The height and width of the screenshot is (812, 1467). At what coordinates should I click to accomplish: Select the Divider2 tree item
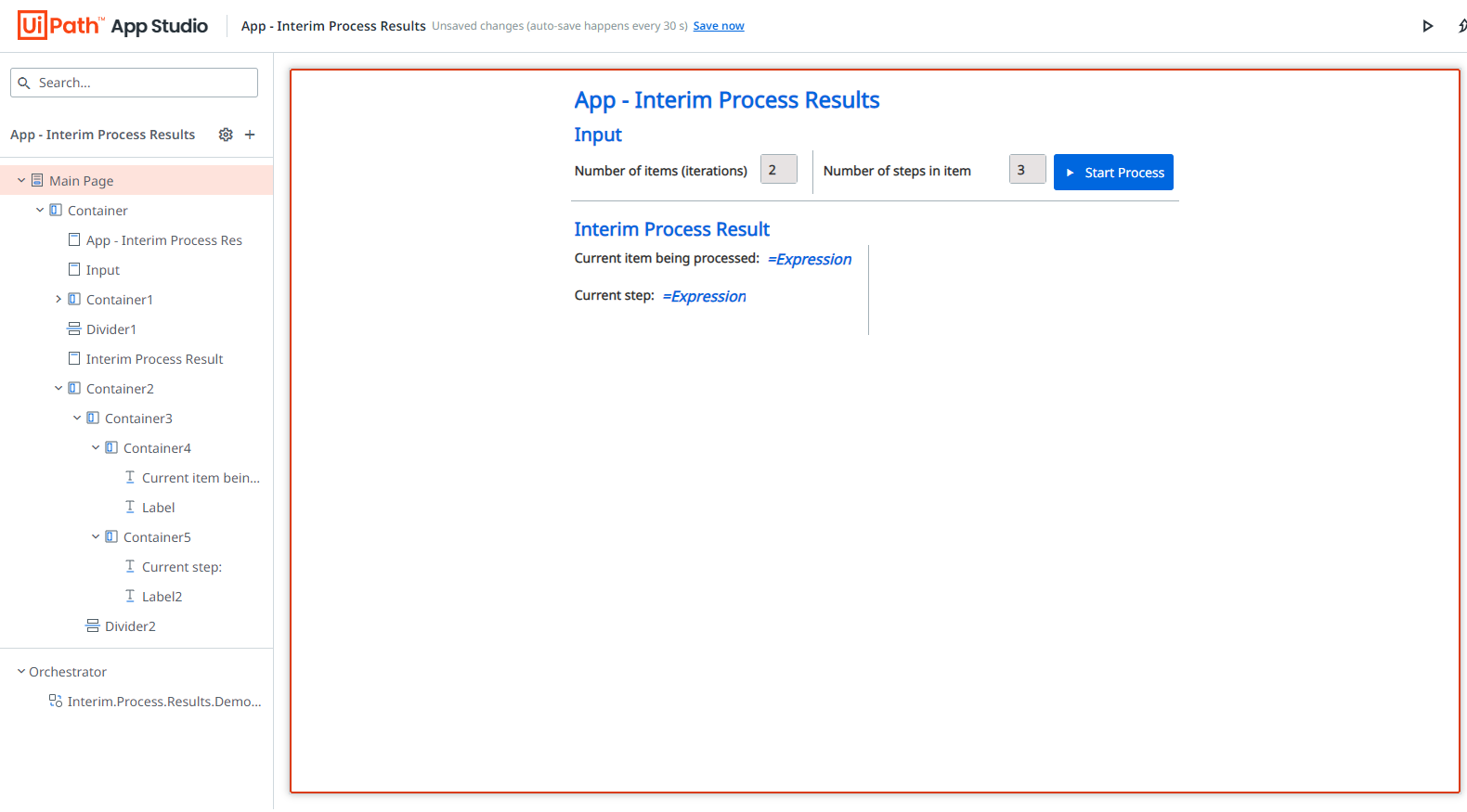tap(129, 626)
